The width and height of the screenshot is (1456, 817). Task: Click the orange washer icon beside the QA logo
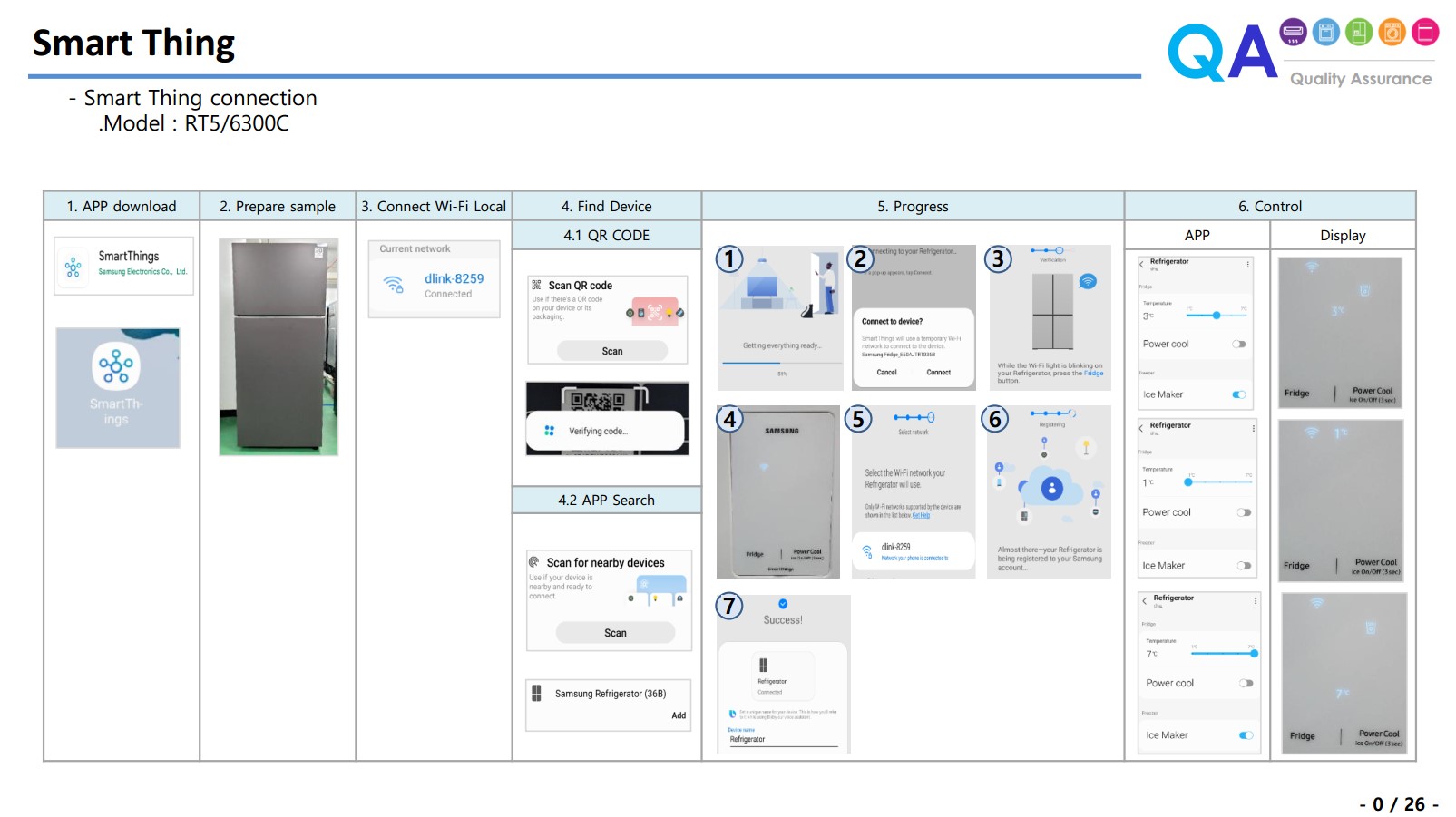(1392, 33)
